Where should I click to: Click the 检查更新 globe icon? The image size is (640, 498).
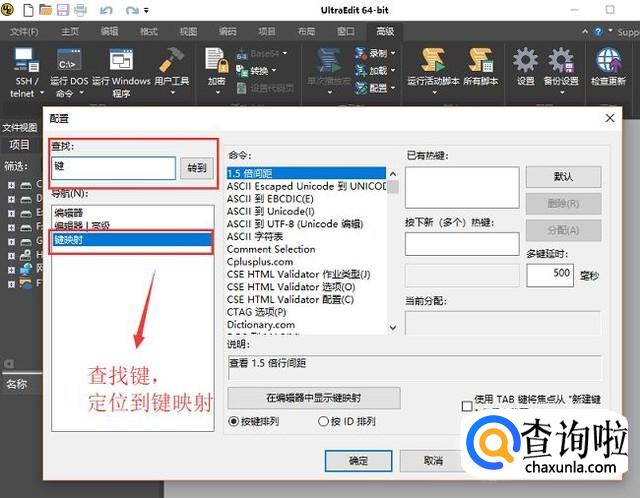[608, 60]
